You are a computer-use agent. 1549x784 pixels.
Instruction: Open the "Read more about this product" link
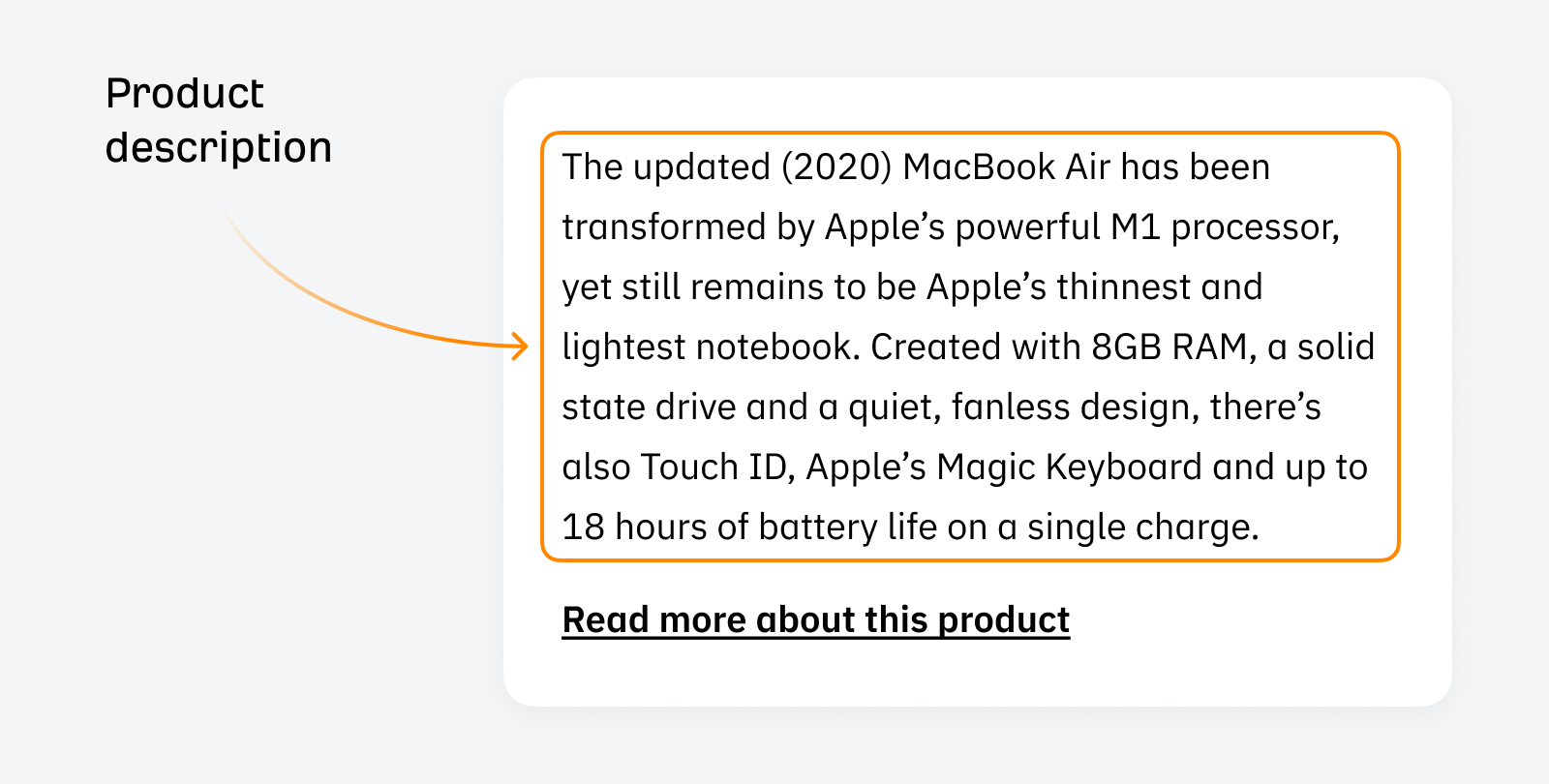(816, 620)
